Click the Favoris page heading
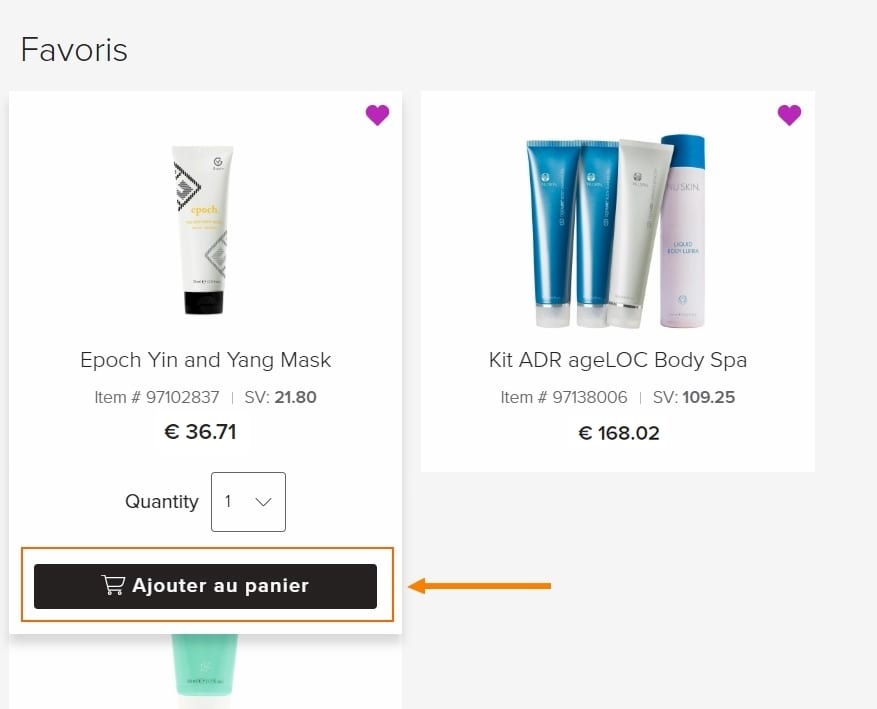The height and width of the screenshot is (709, 877). pyautogui.click(x=74, y=49)
